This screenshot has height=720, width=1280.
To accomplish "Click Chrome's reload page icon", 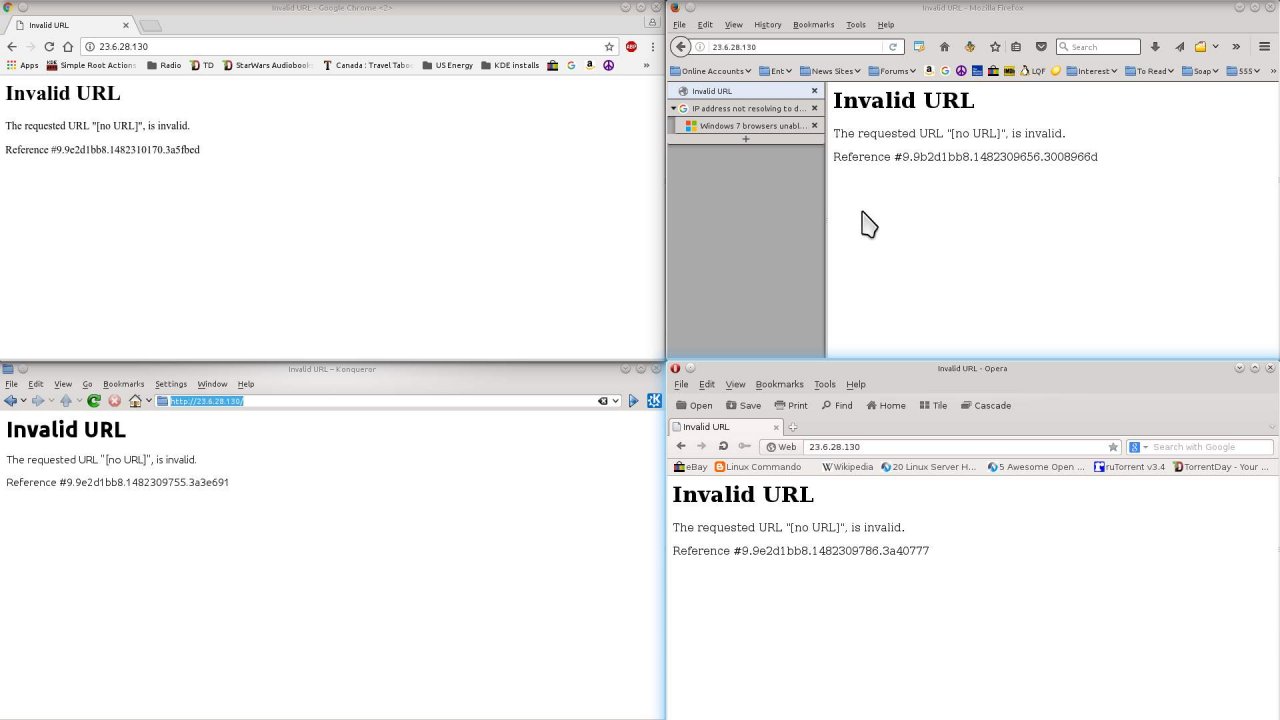I will click(x=49, y=47).
